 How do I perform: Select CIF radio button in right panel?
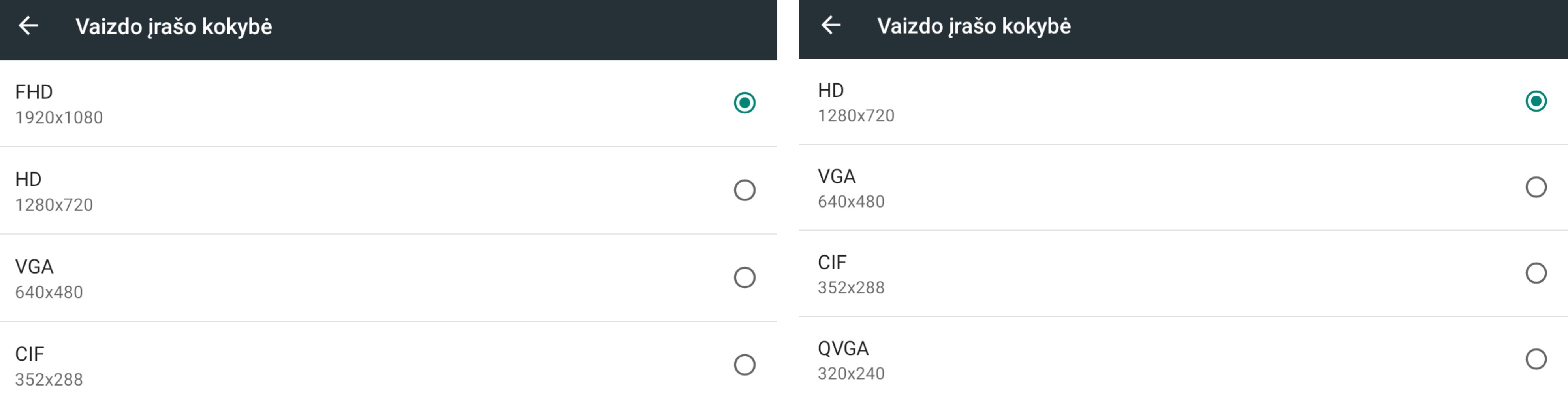point(1536,273)
